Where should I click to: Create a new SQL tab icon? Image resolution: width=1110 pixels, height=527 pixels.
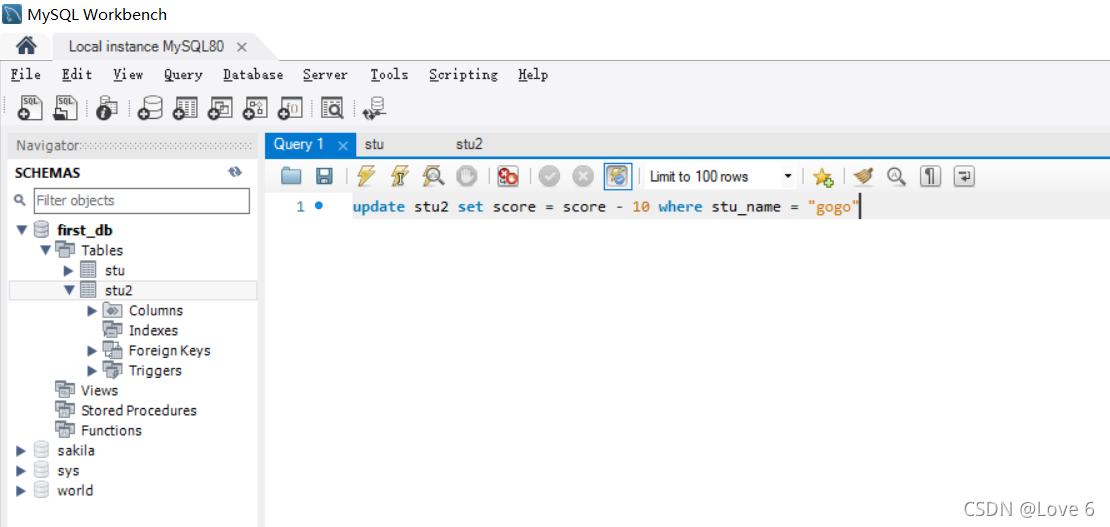point(30,108)
